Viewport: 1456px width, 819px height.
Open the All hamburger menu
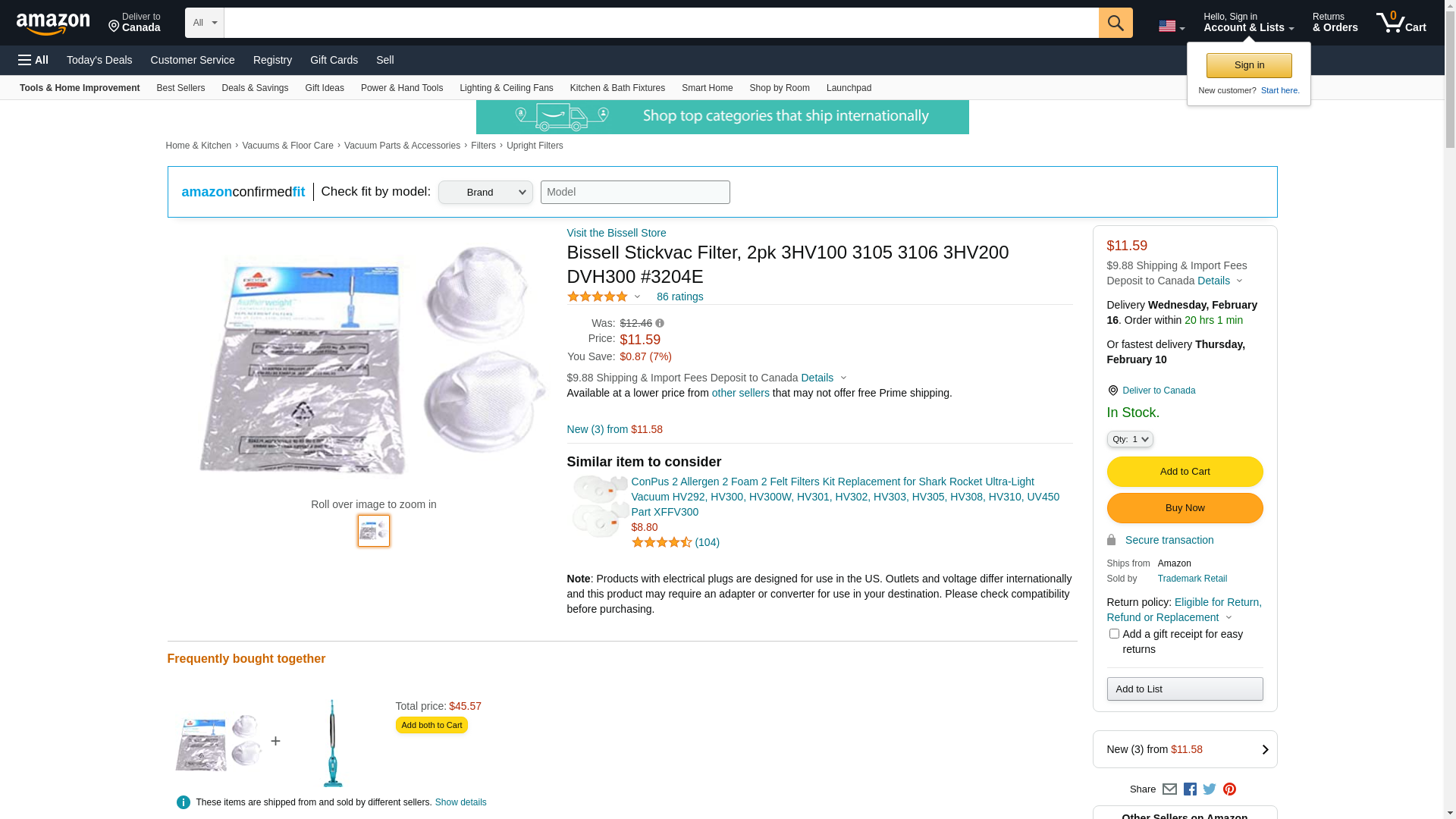[33, 60]
